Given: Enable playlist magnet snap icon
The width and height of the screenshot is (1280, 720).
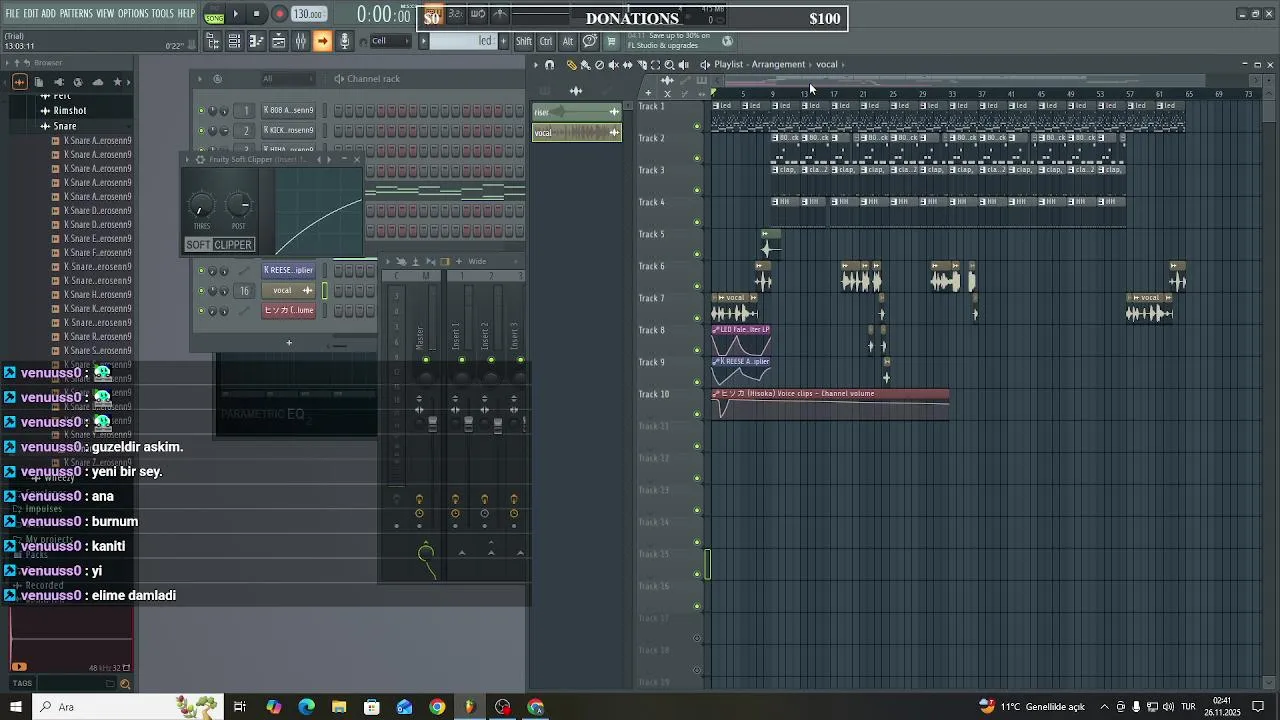Looking at the screenshot, I should 549,65.
